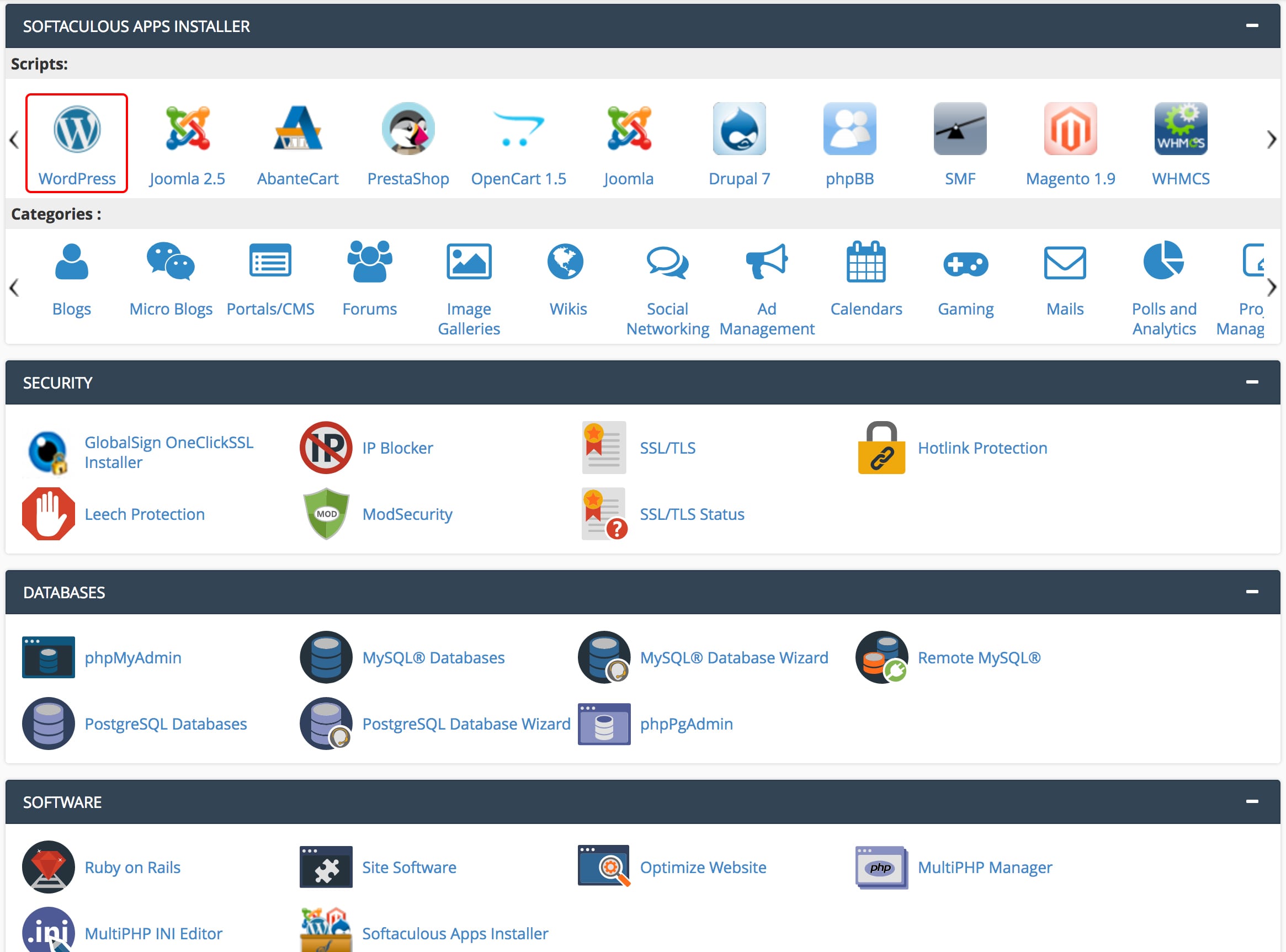The height and width of the screenshot is (952, 1286).
Task: Open the WordPress script installer icon
Action: pyautogui.click(x=77, y=130)
